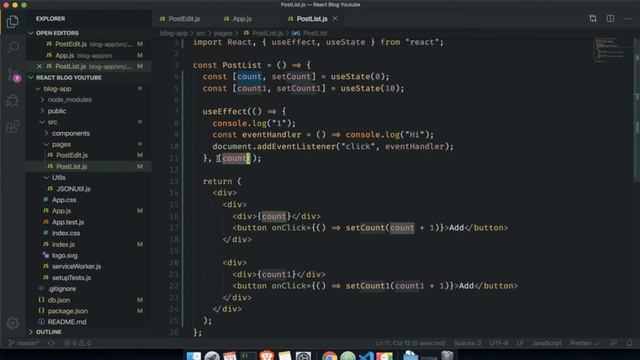Collapse the src folder
This screenshot has height=360, width=640.
(52, 122)
